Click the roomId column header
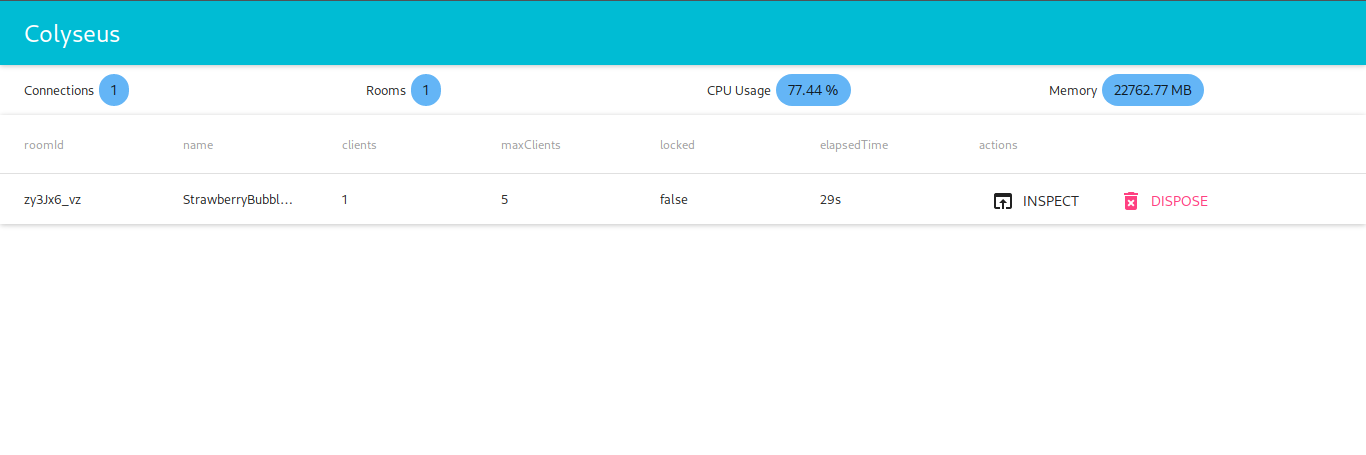The image size is (1366, 455). pyautogui.click(x=44, y=145)
